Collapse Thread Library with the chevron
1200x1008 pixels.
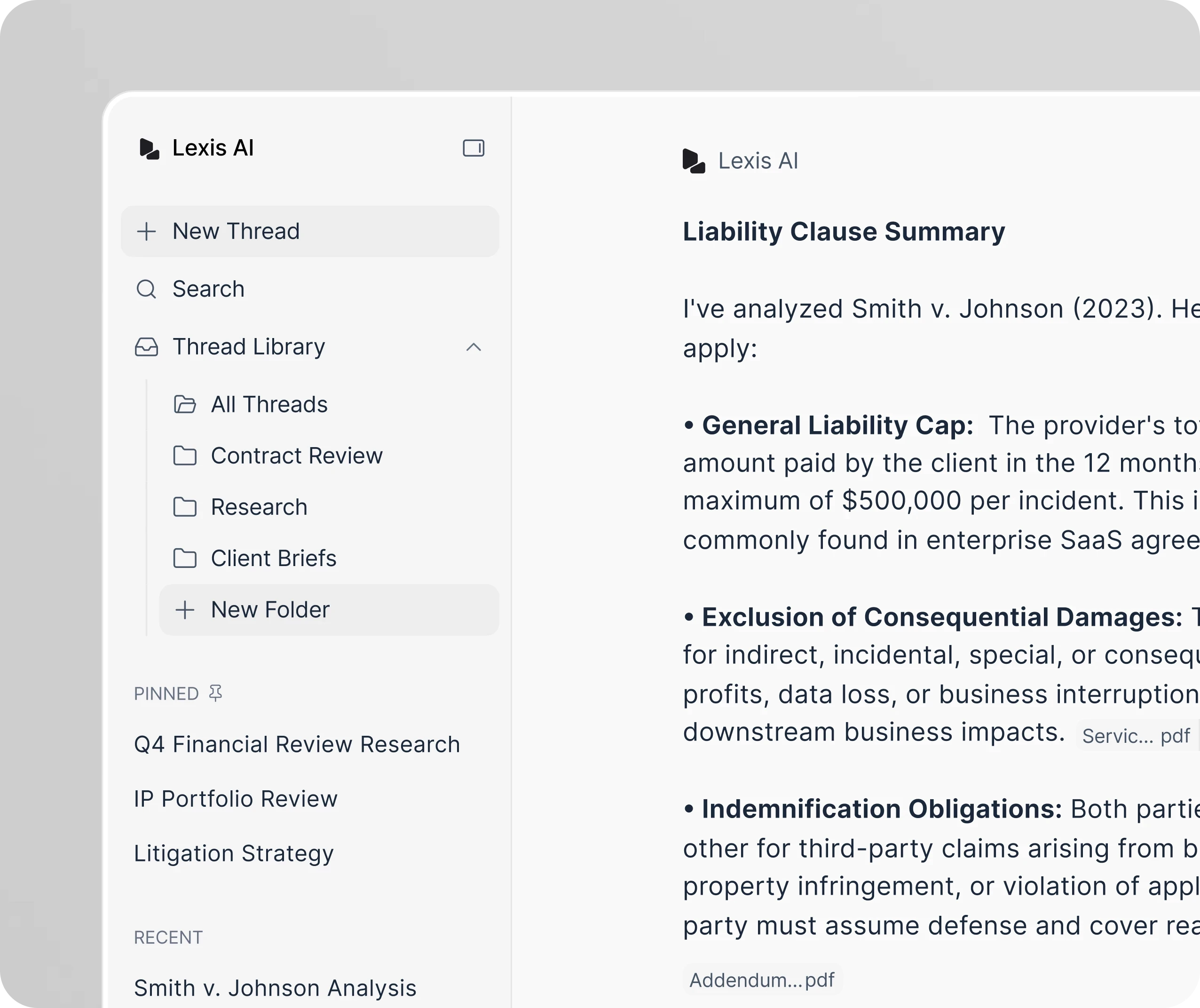pyautogui.click(x=473, y=347)
